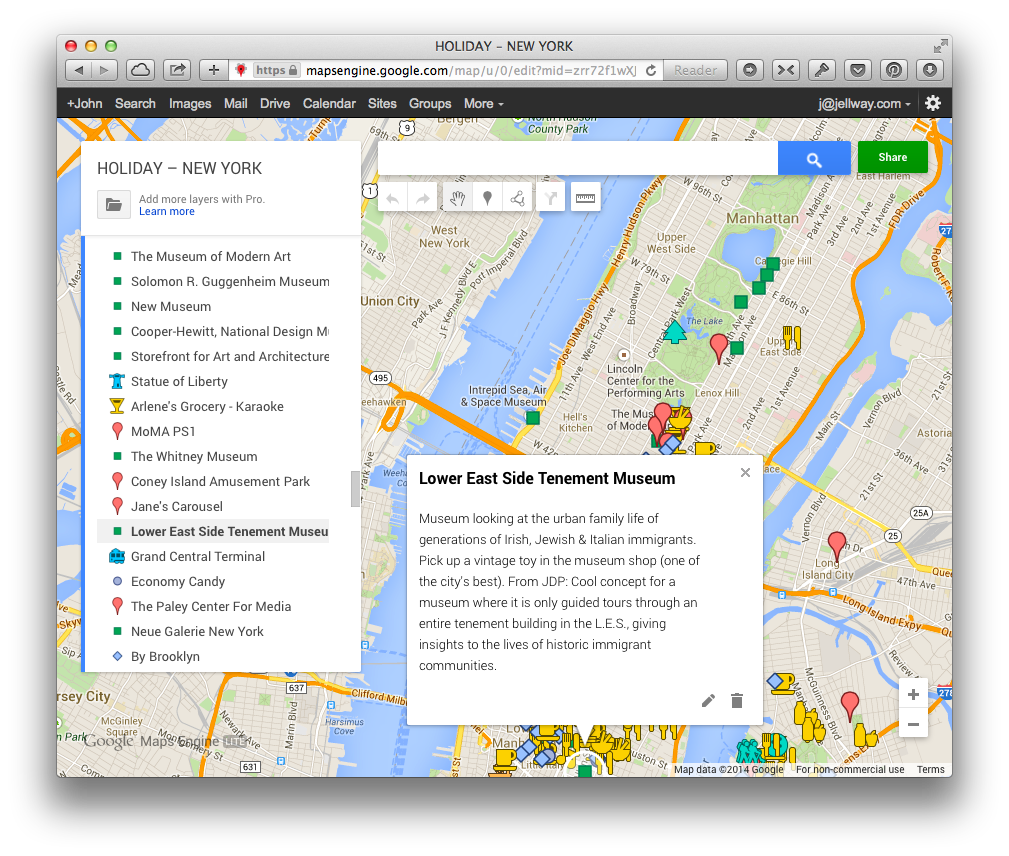Close the Lower East Side Tenement Museum popup
Screen dimensions: 1009x856
(x=745, y=472)
